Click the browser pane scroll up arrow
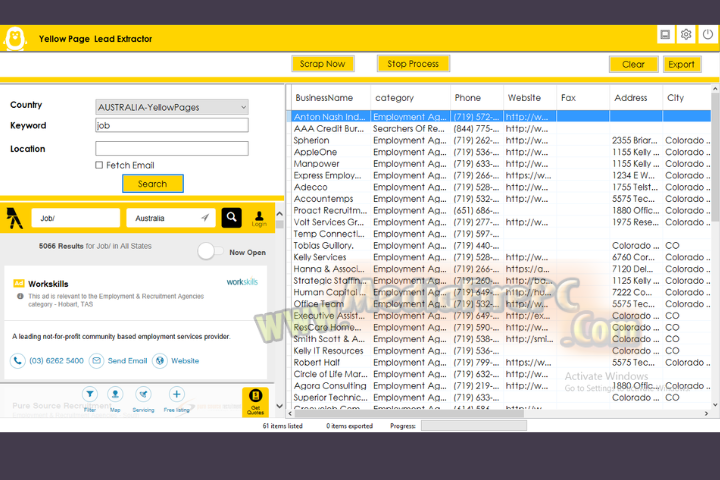This screenshot has width=720, height=480. pos(279,214)
